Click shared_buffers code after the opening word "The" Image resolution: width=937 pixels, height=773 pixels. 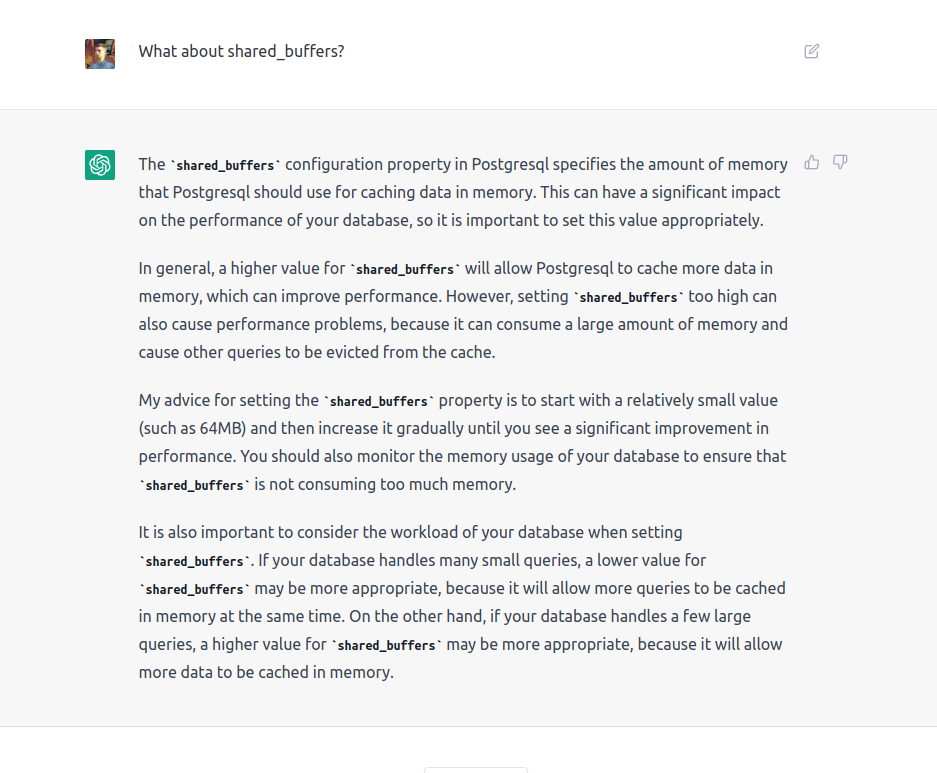[x=225, y=165]
